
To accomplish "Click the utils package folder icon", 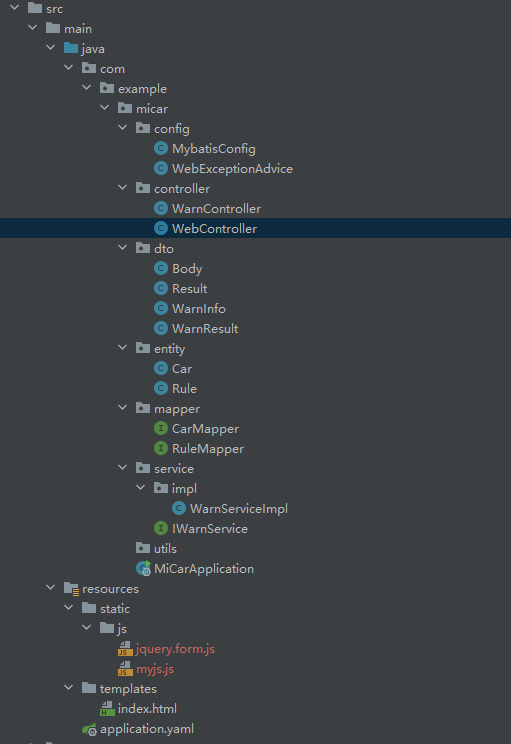I will point(143,548).
